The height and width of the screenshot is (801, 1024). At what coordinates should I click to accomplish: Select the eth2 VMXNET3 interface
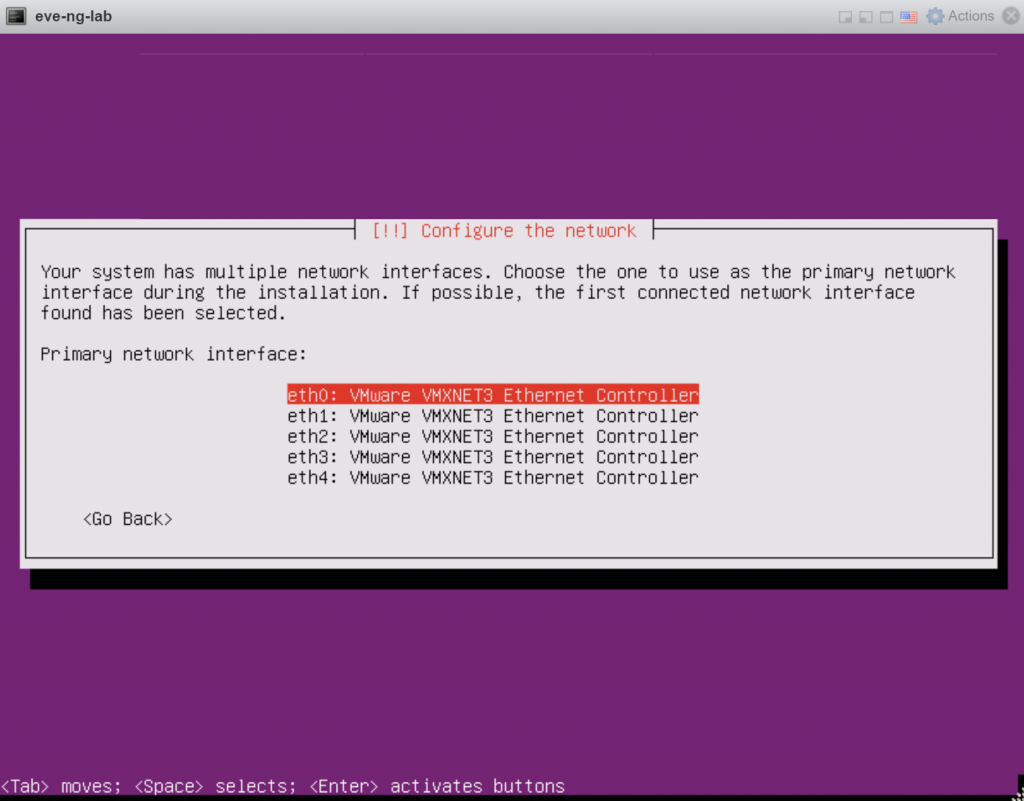[492, 436]
